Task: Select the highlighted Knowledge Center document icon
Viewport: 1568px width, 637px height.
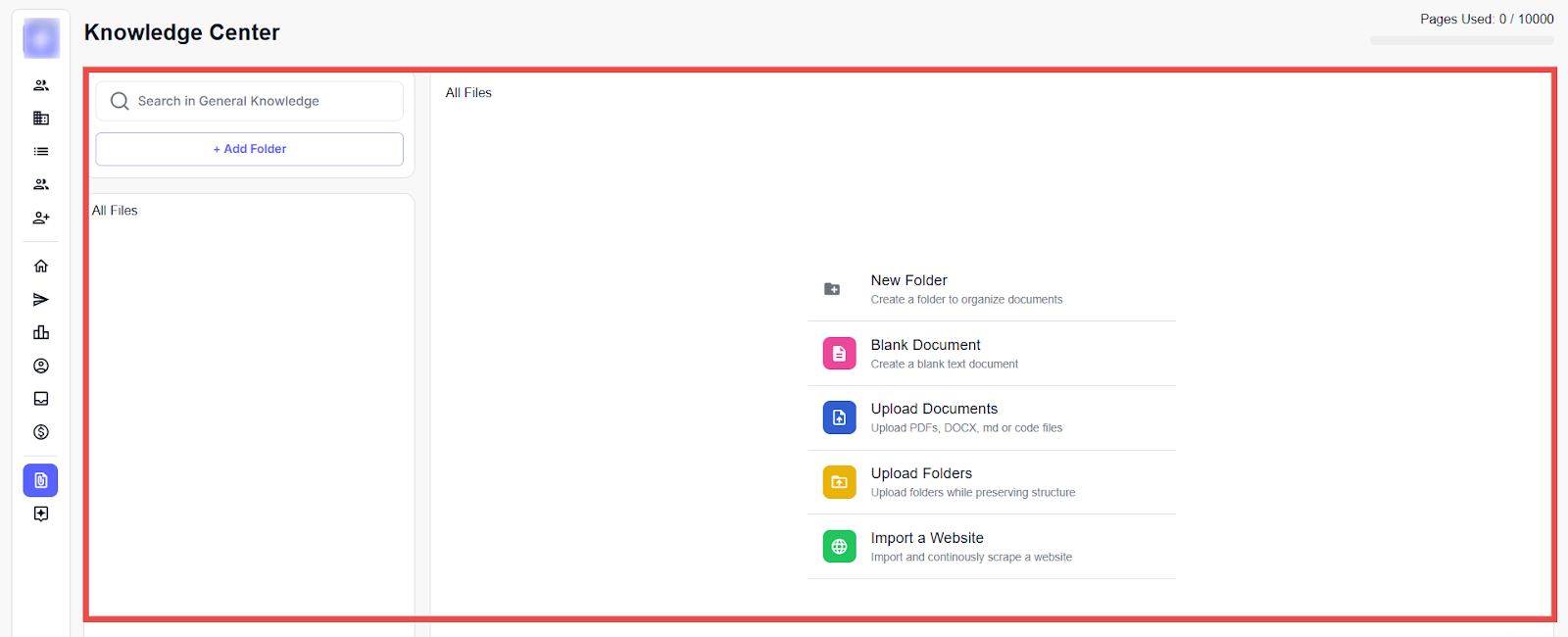Action: tap(41, 480)
